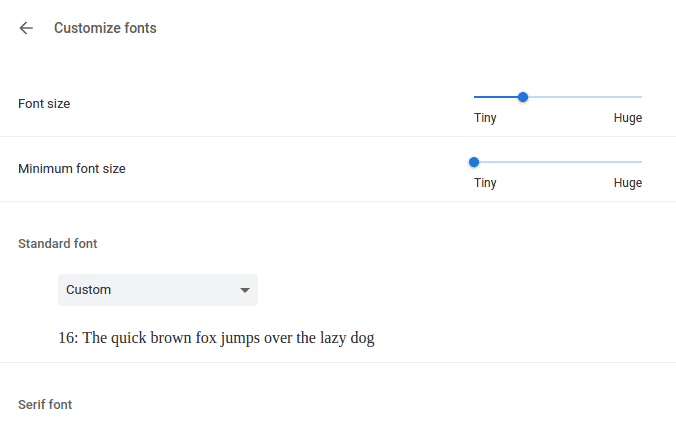Click the Minimum font size slider handle
The height and width of the screenshot is (429, 676).
pyautogui.click(x=474, y=162)
